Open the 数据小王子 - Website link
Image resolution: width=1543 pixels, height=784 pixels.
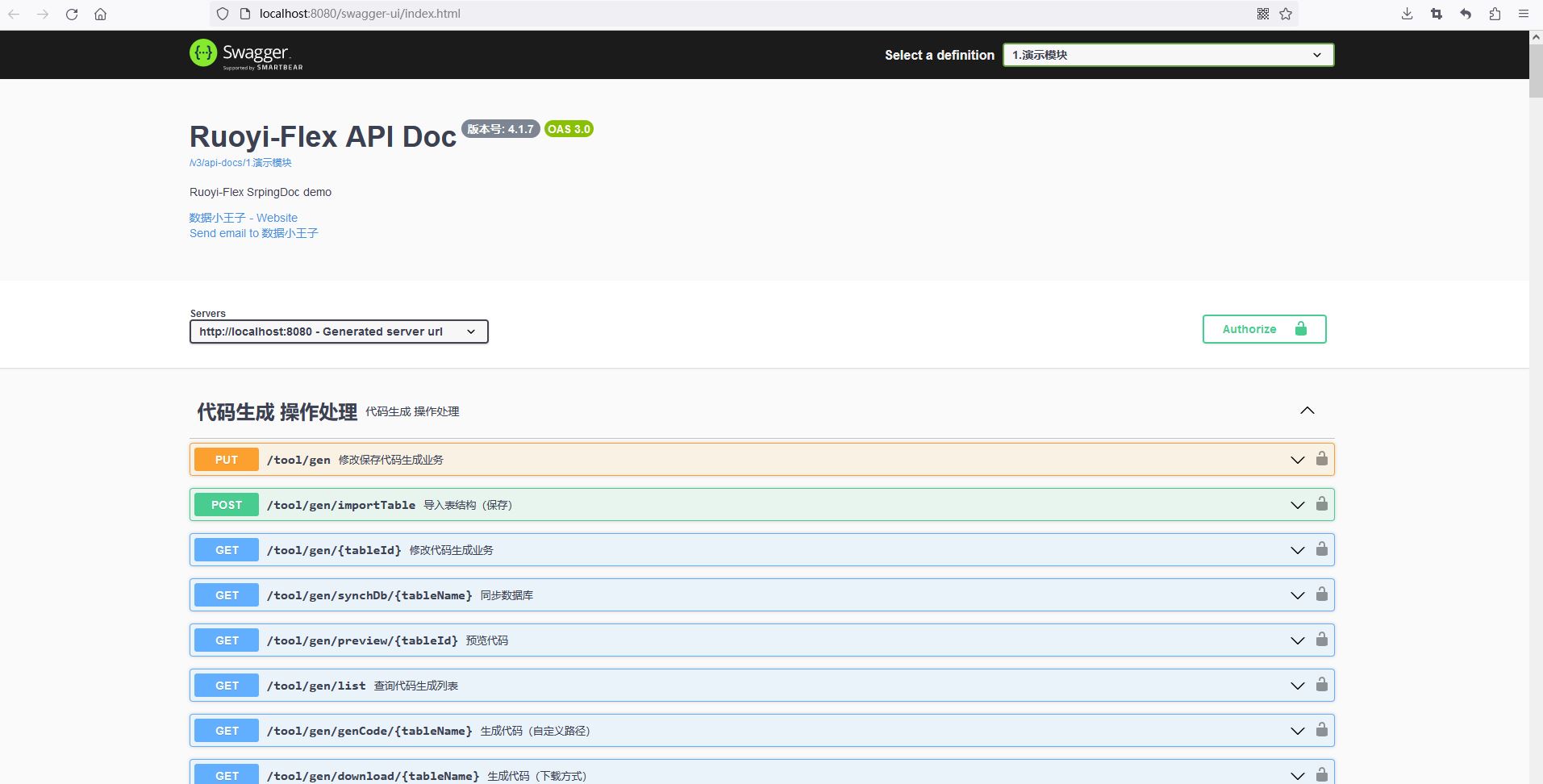click(x=244, y=218)
